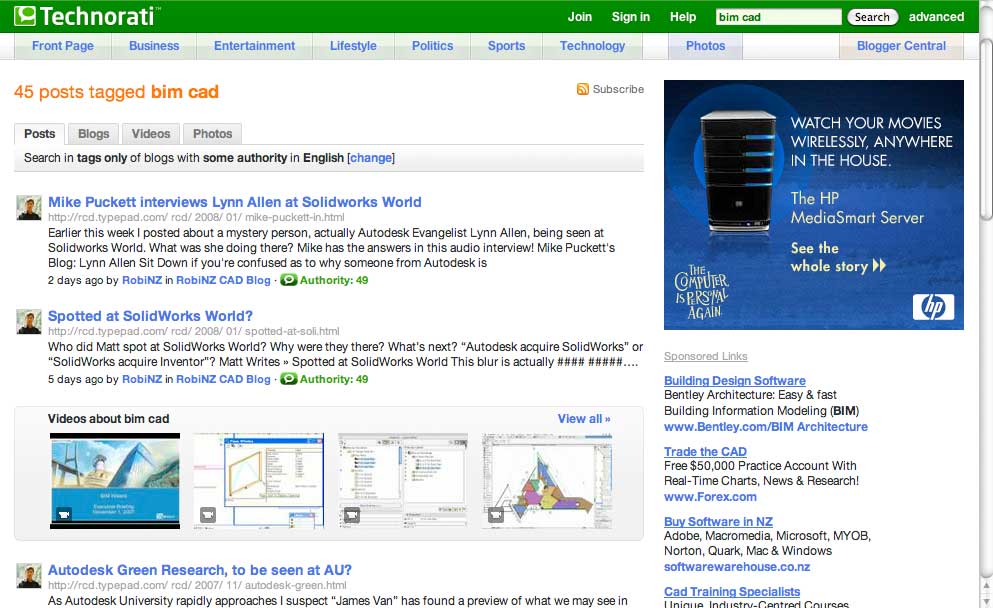The height and width of the screenshot is (608, 993).
Task: Open second video thumbnail showing a wireframe
Action: pyautogui.click(x=258, y=481)
